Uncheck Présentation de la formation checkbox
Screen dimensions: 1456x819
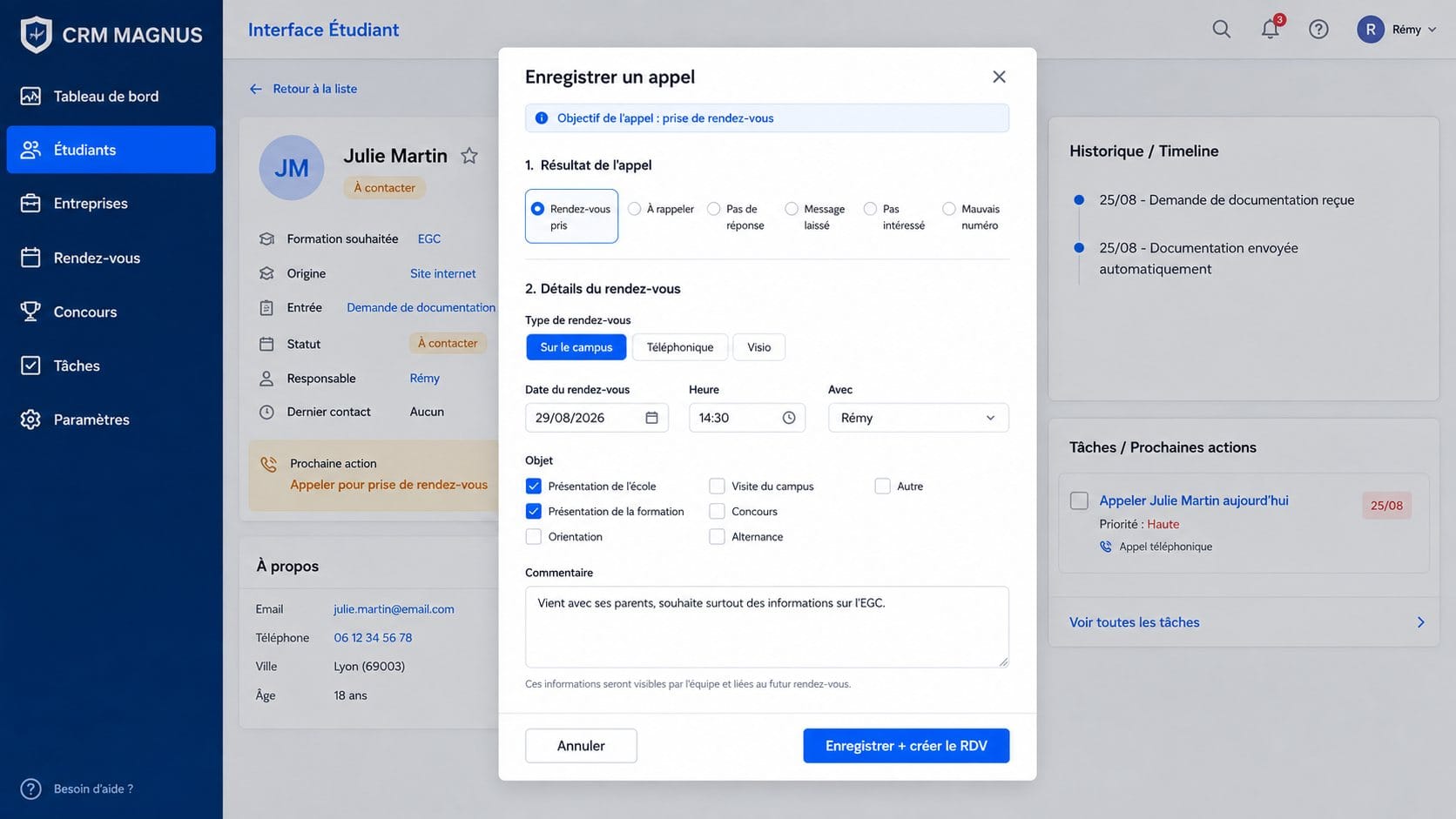(534, 511)
